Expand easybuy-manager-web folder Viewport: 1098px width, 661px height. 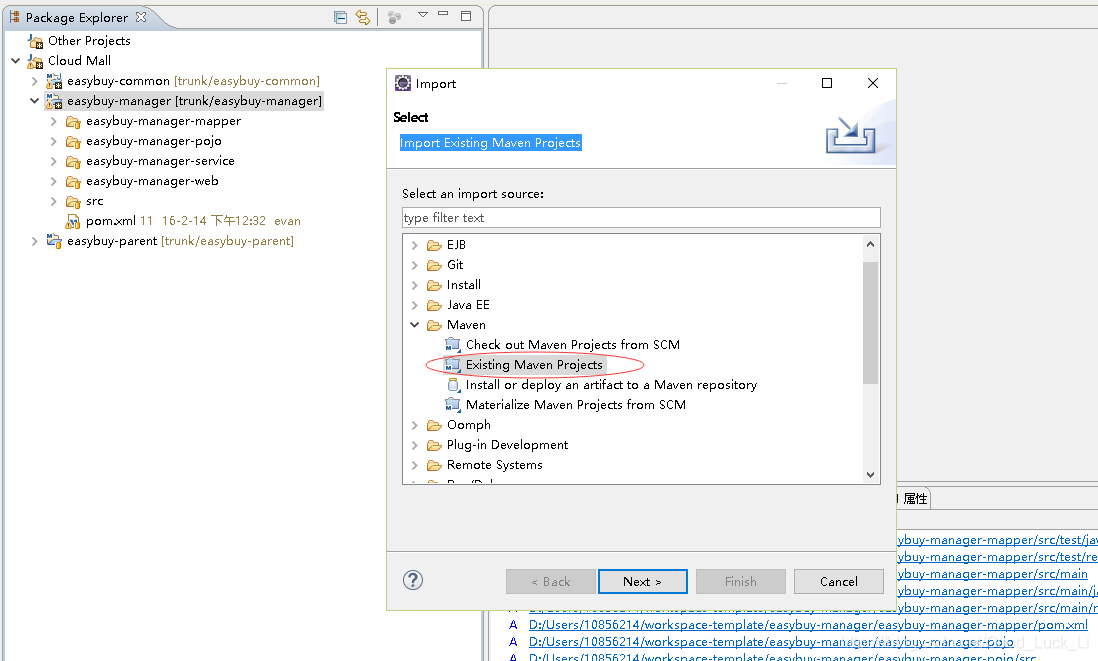(53, 181)
